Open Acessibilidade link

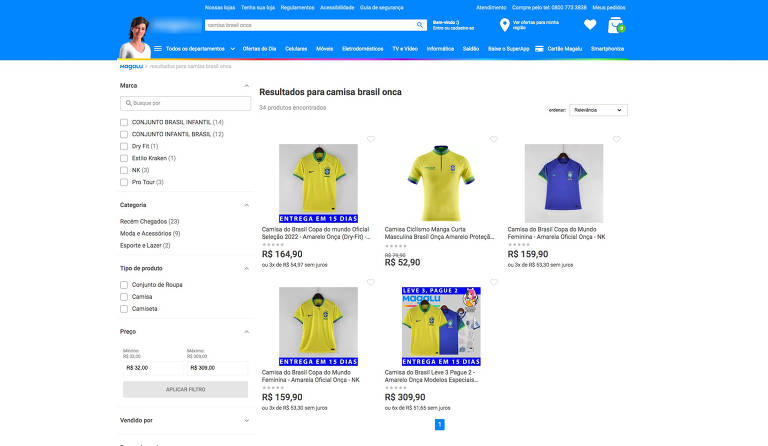point(337,8)
